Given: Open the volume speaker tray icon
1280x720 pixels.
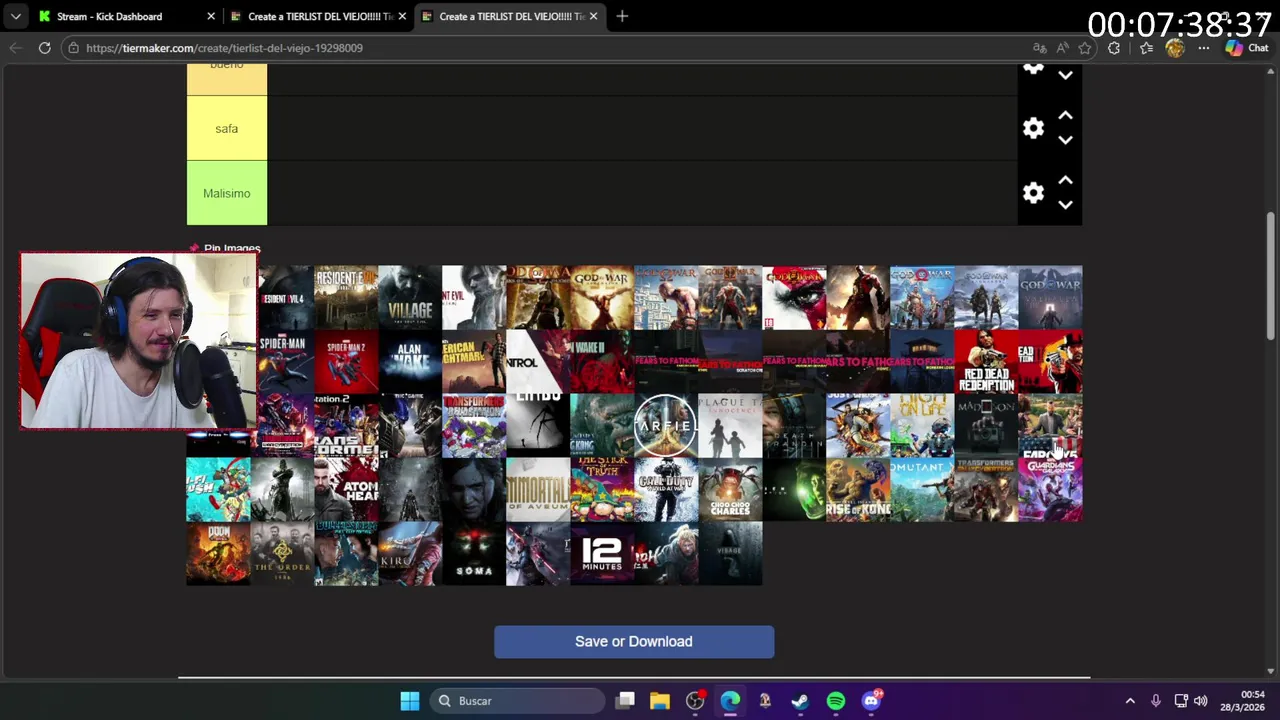Looking at the screenshot, I should 1200,701.
